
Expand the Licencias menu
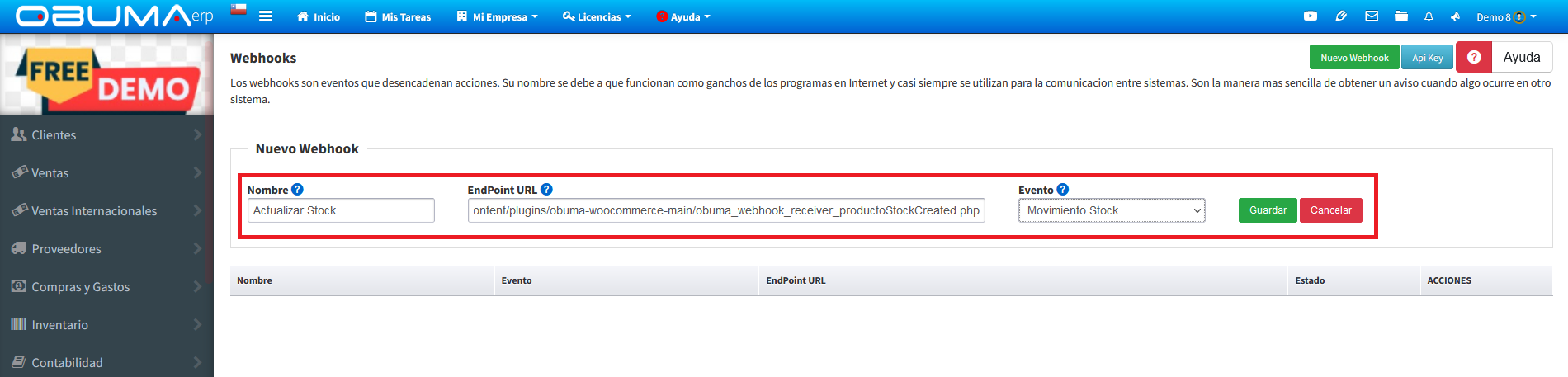pos(597,16)
